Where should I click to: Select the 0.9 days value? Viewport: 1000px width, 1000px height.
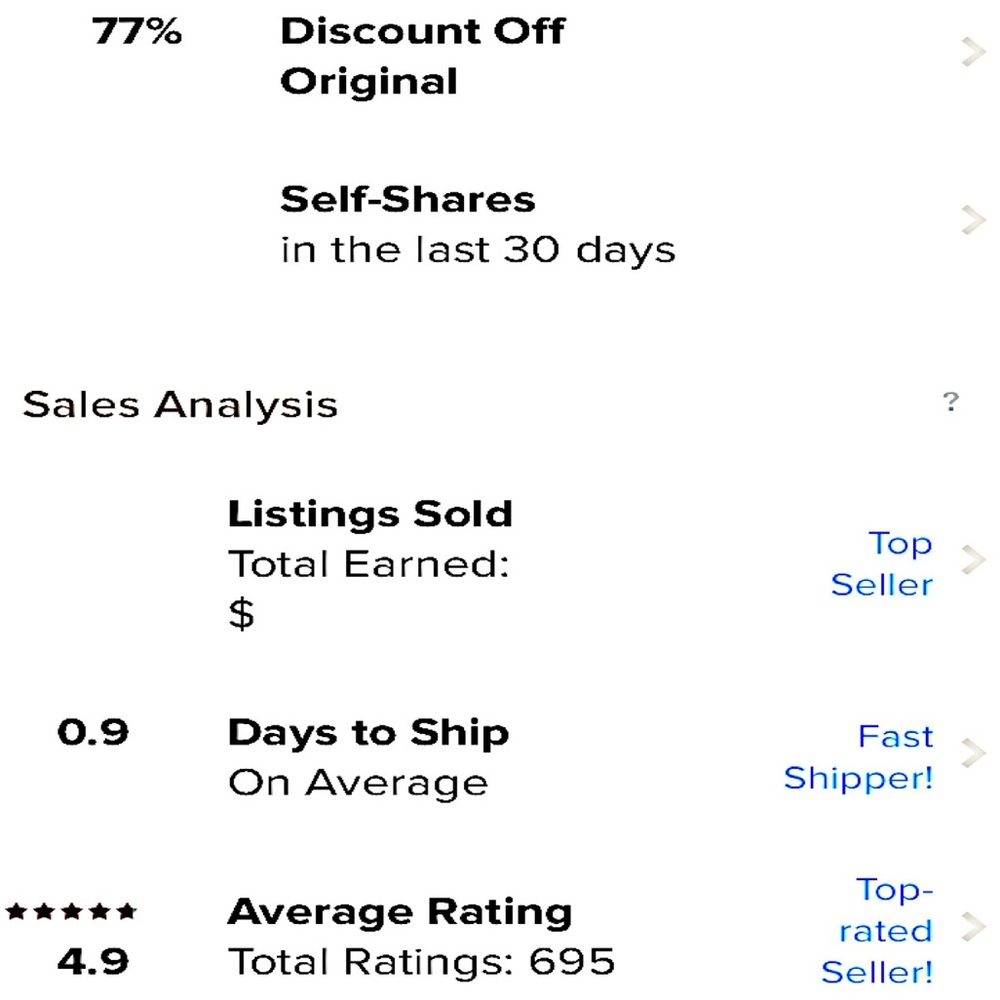click(93, 732)
